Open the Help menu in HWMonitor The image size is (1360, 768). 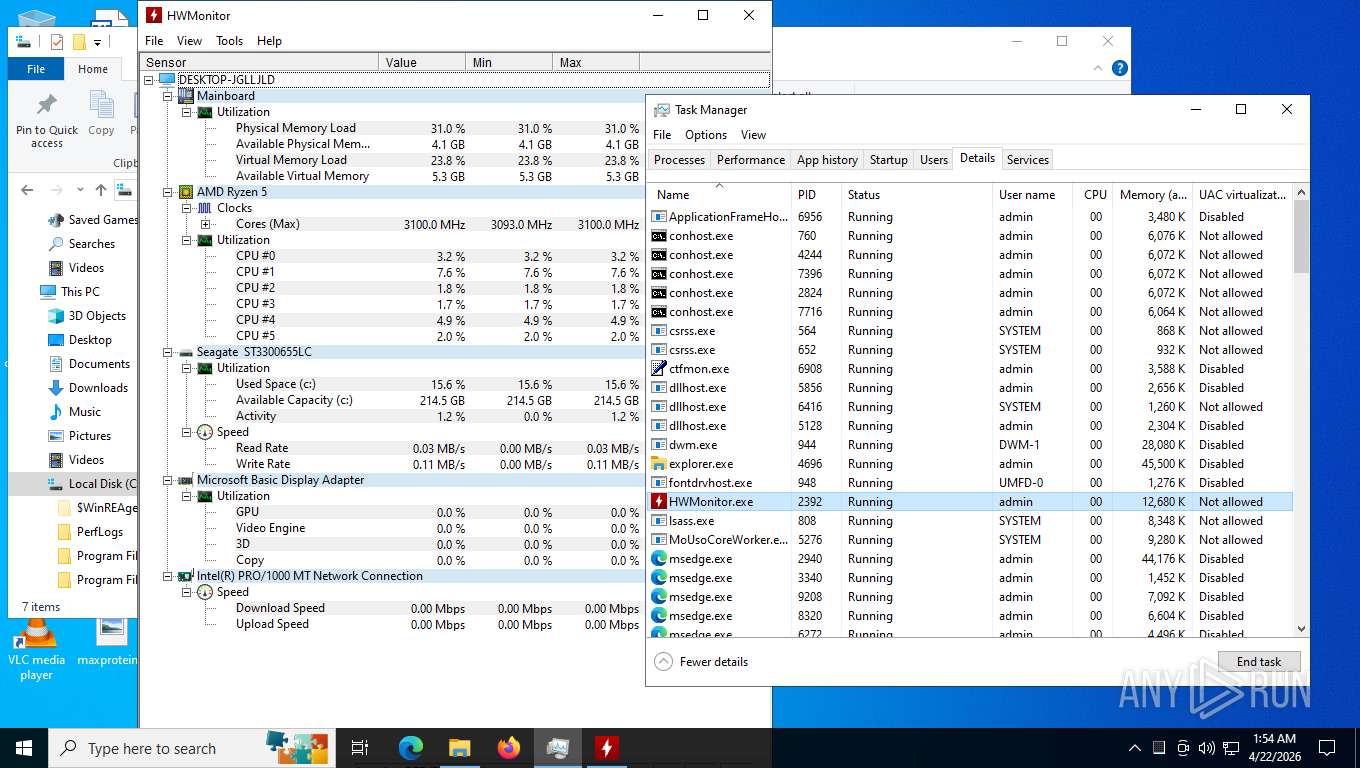(269, 41)
